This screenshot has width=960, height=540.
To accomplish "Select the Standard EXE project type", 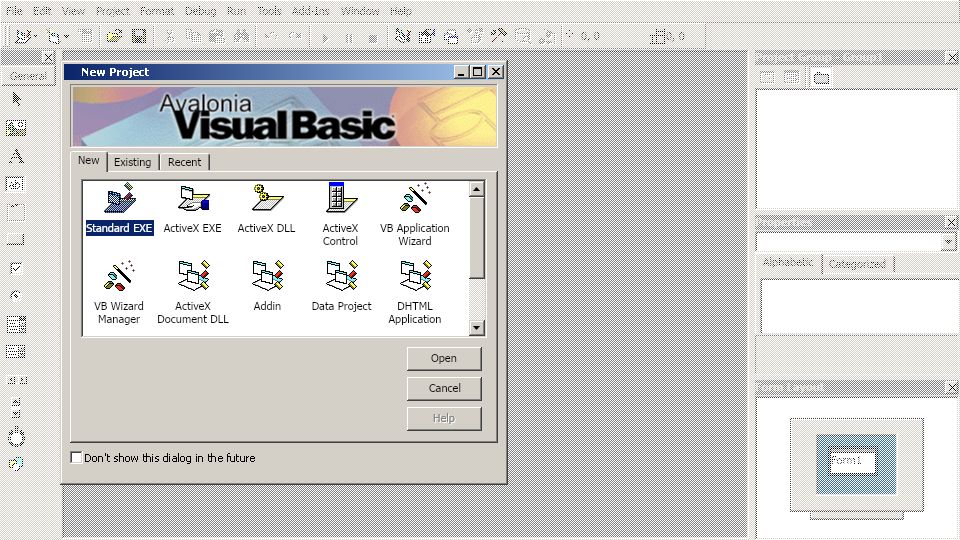I will [x=119, y=208].
